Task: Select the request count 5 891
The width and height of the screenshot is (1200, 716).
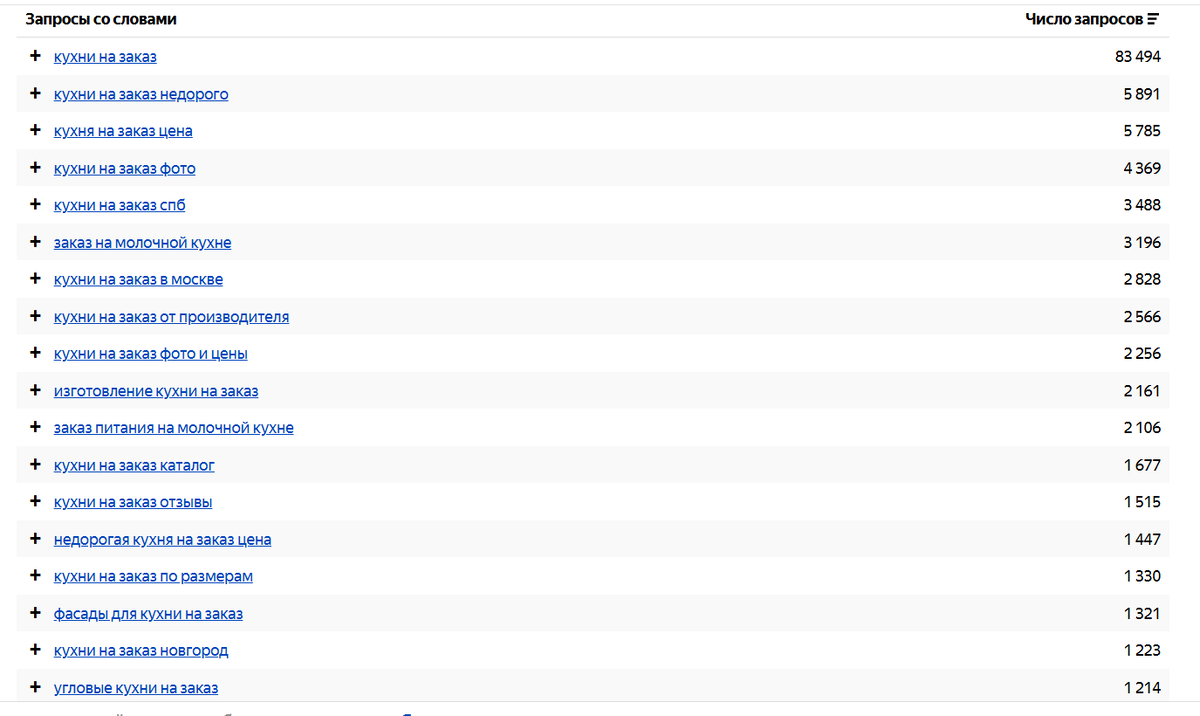Action: point(1142,94)
